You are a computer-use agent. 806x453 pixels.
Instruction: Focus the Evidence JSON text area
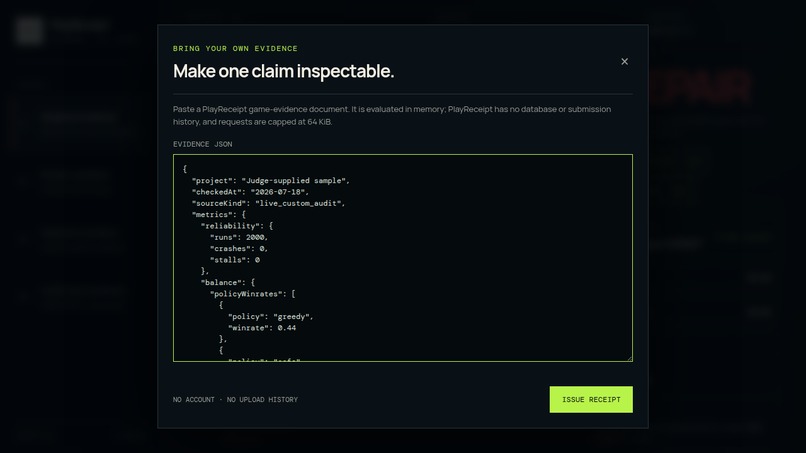tap(402, 258)
